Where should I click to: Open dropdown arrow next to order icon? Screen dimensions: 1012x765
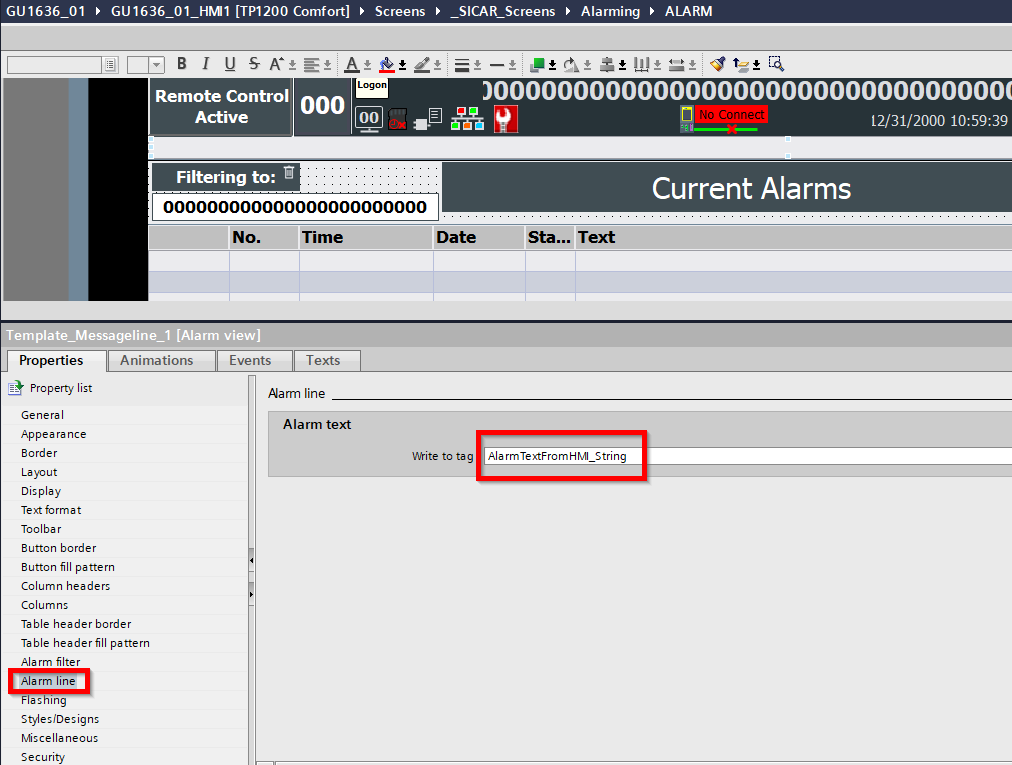pyautogui.click(x=552, y=65)
